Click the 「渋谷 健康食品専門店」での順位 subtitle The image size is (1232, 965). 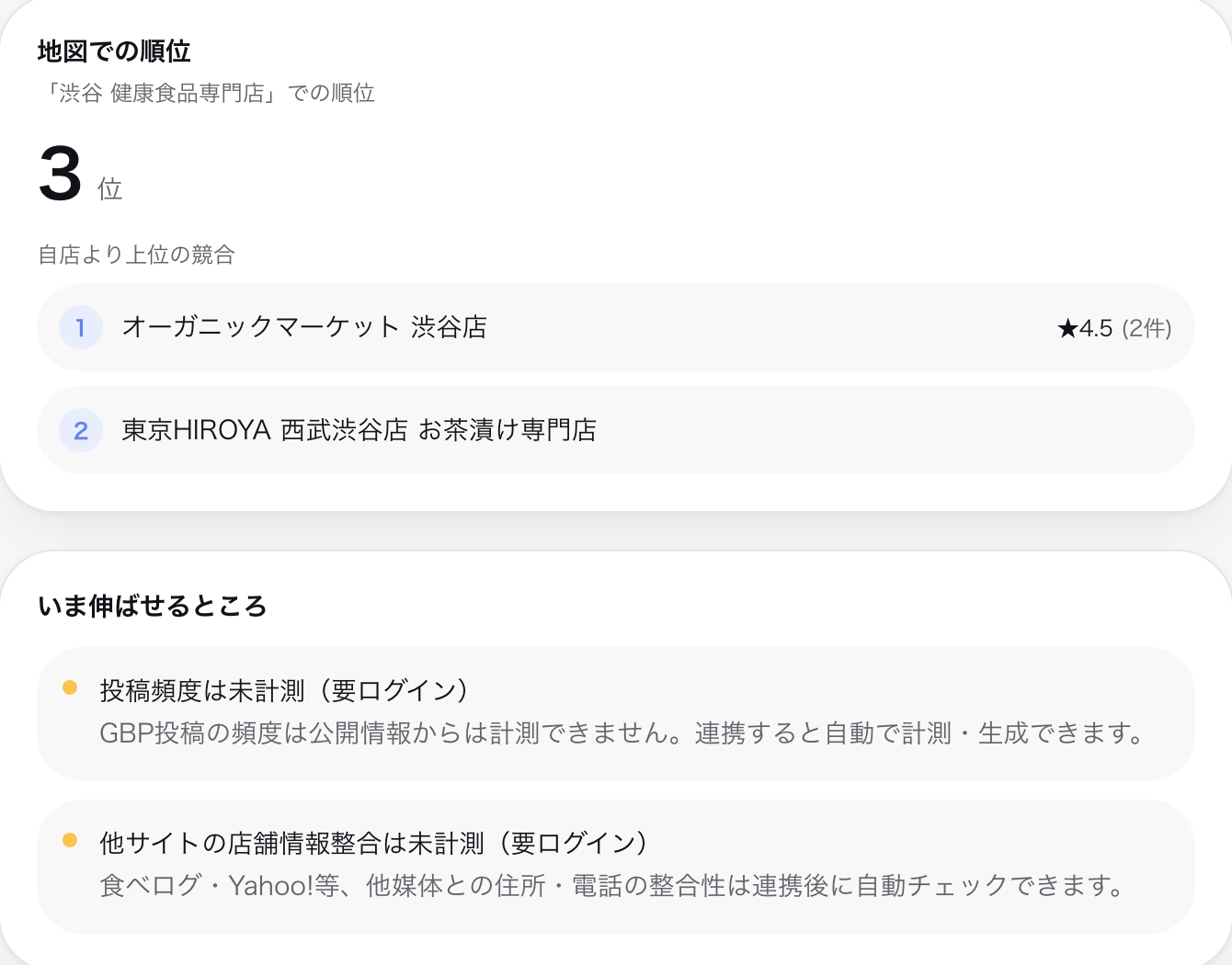tap(206, 94)
